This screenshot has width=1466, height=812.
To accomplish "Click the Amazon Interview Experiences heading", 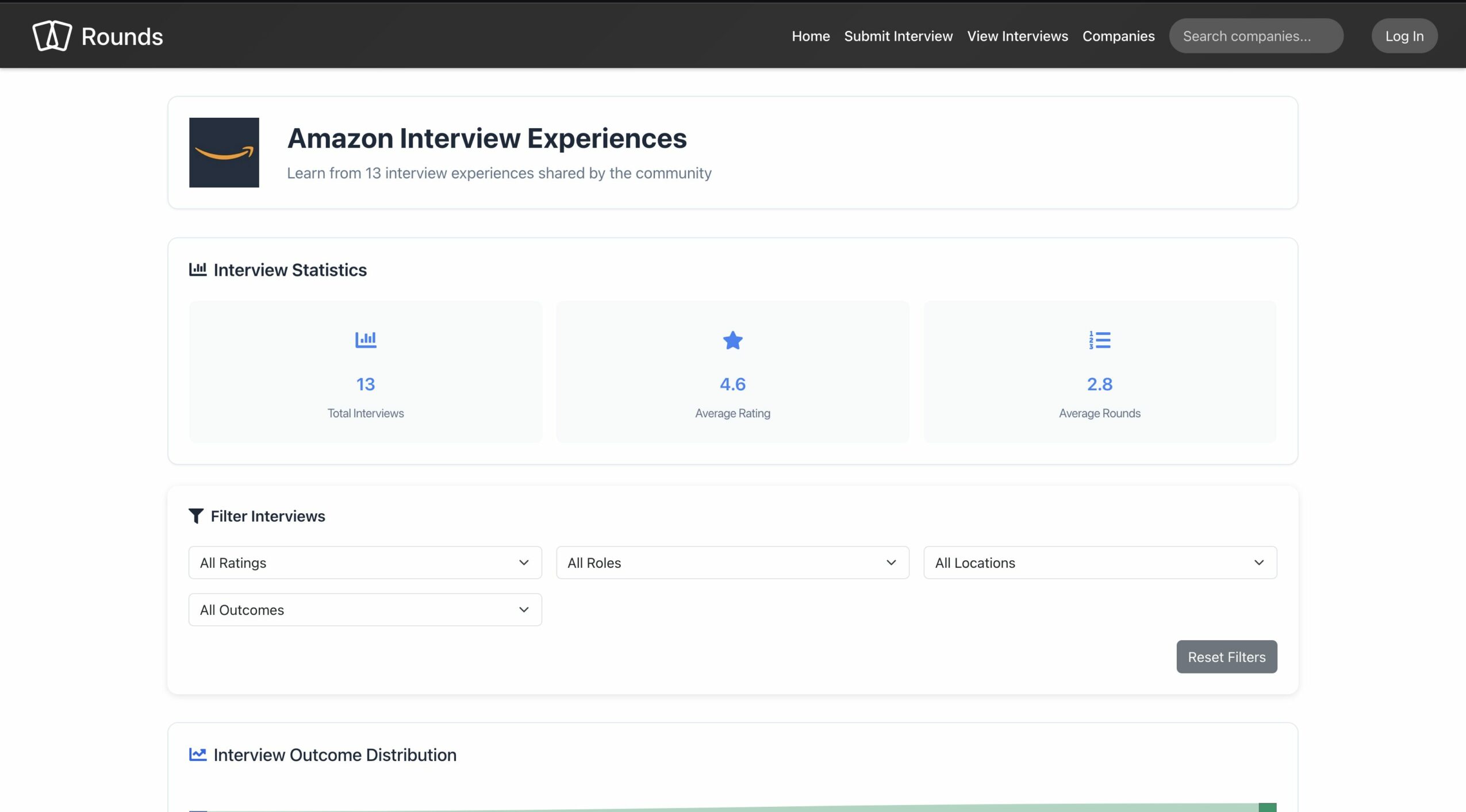I will [487, 138].
